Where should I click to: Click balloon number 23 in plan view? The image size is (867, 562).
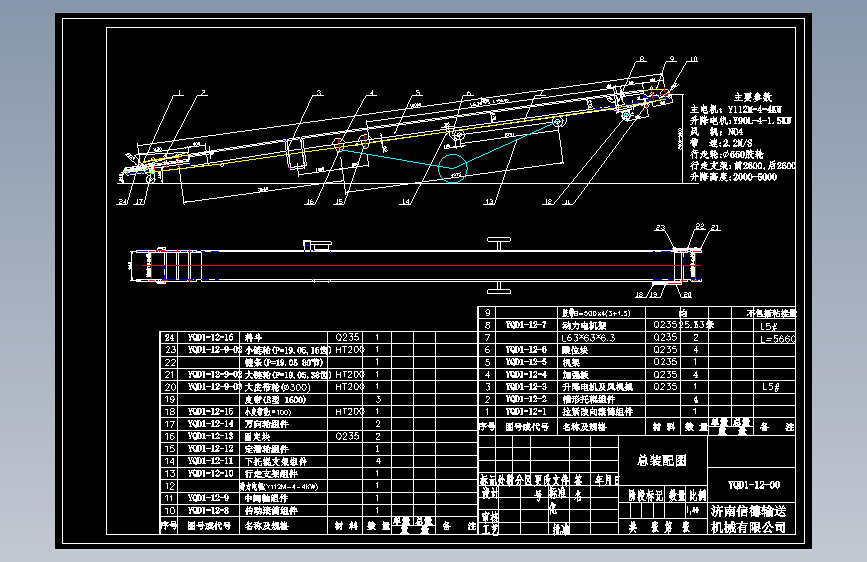pyautogui.click(x=660, y=227)
